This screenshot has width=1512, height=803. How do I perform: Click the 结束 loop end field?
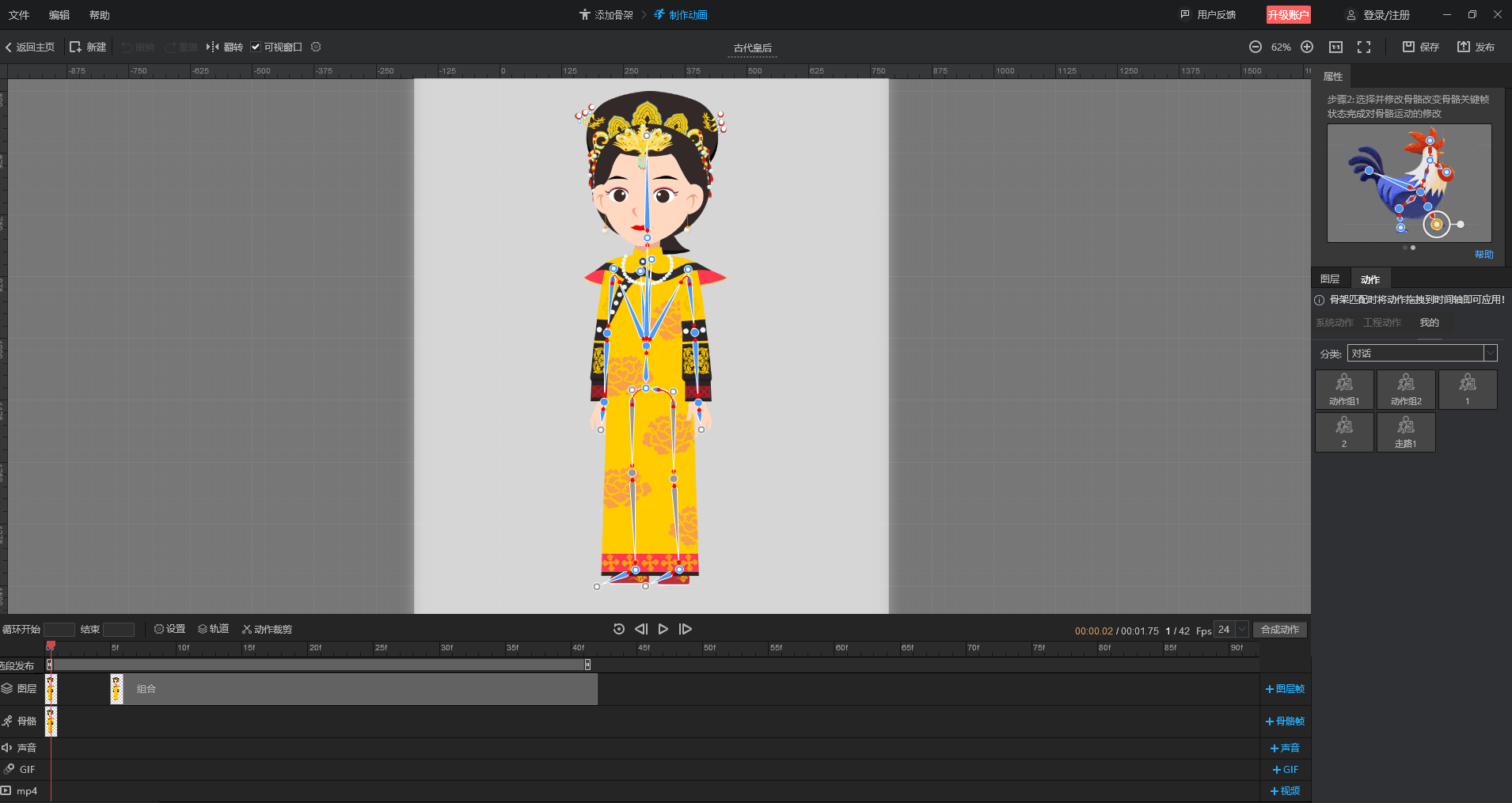pos(119,630)
